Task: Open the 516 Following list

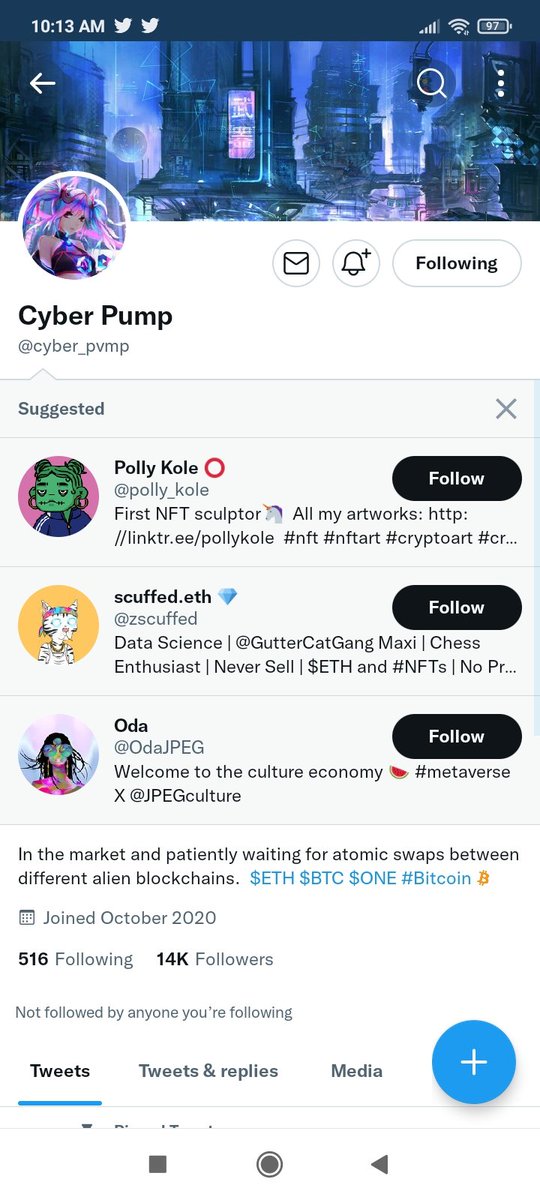Action: tap(75, 959)
